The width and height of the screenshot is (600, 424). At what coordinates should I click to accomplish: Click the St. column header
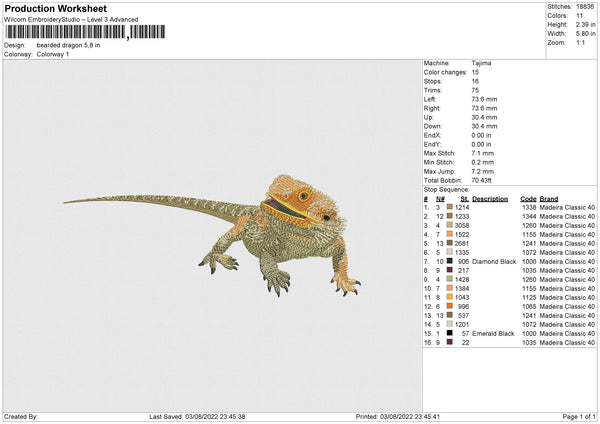tap(464, 198)
